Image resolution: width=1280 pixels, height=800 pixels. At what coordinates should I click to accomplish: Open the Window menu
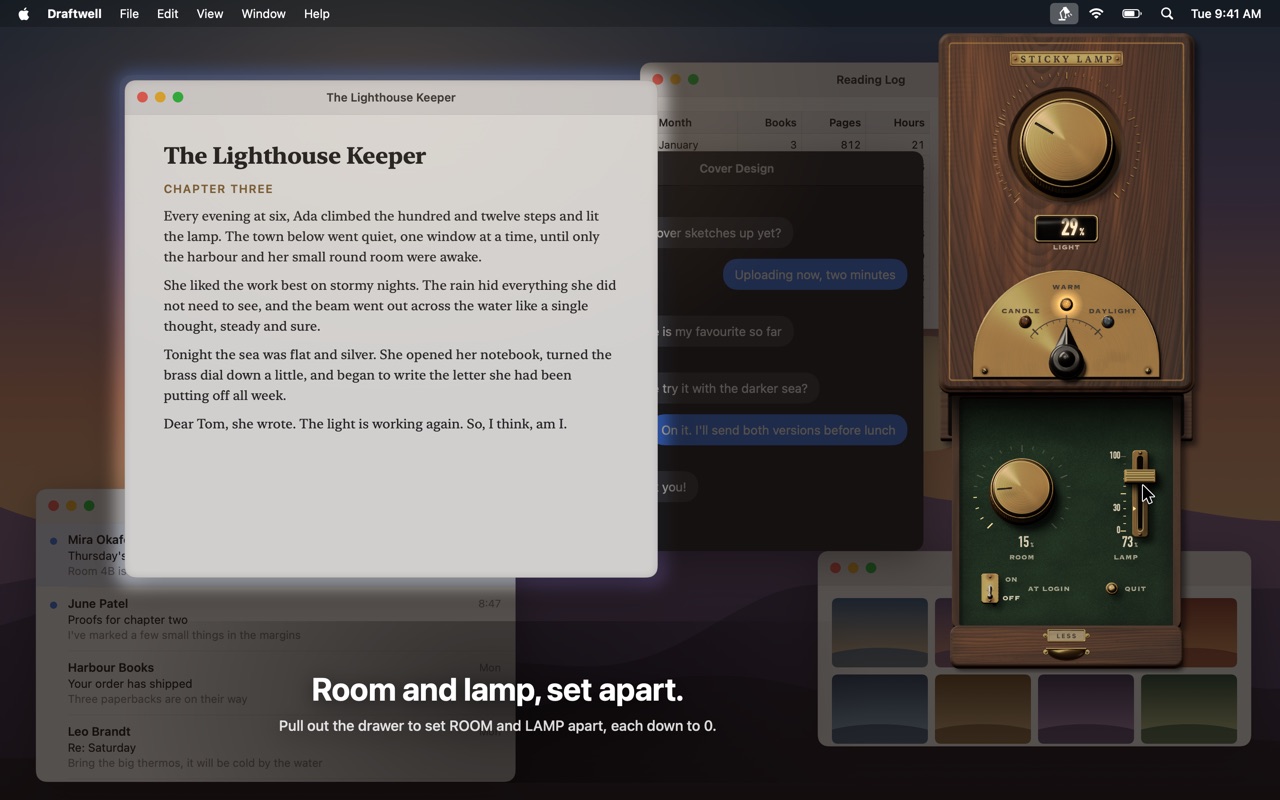coord(264,14)
